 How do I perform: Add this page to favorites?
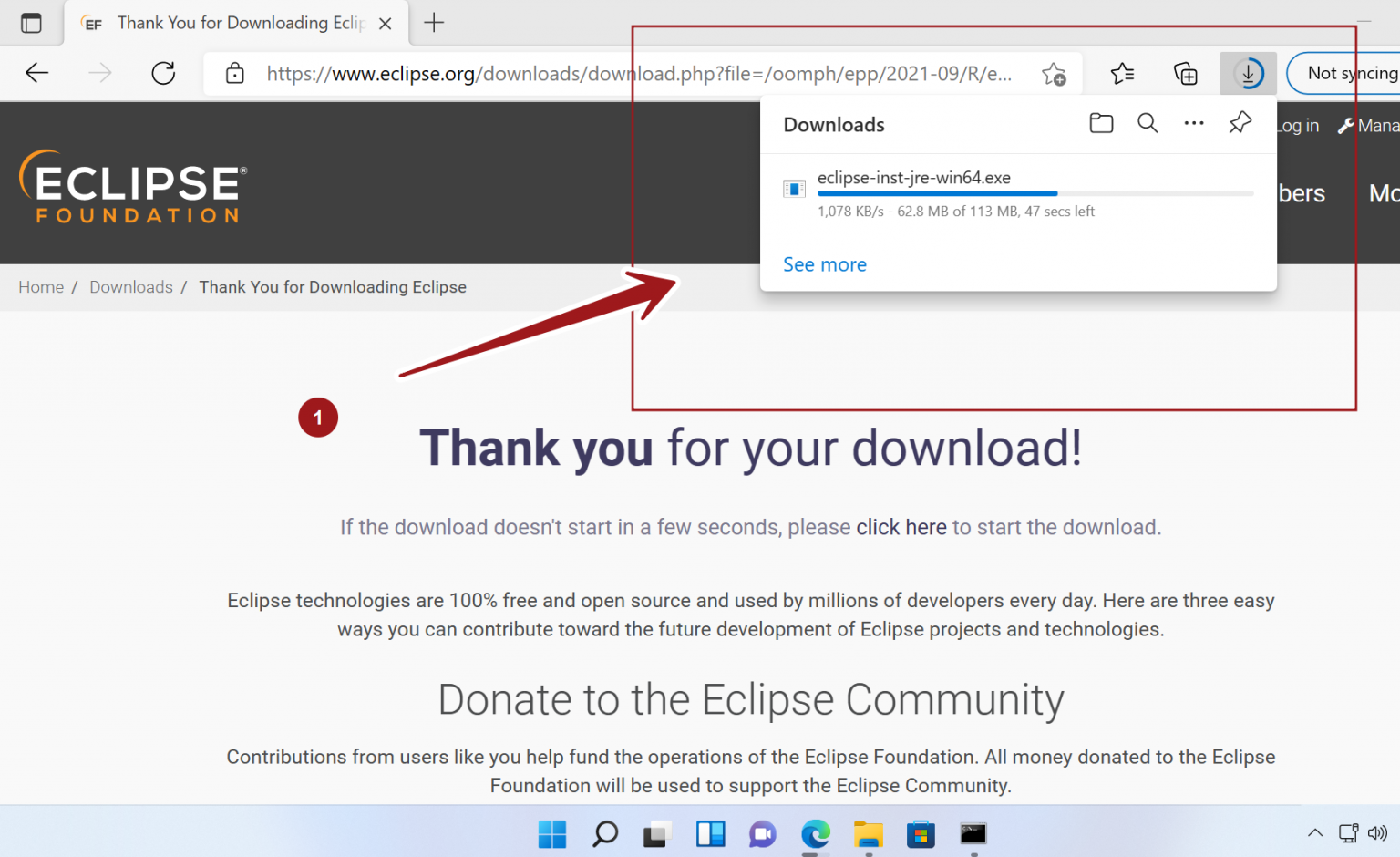point(1054,74)
